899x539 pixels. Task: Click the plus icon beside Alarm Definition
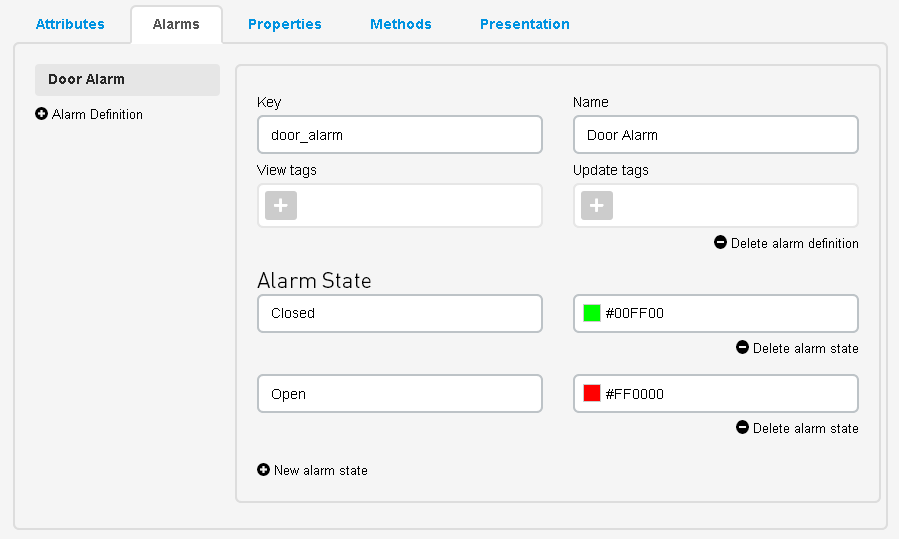(41, 114)
